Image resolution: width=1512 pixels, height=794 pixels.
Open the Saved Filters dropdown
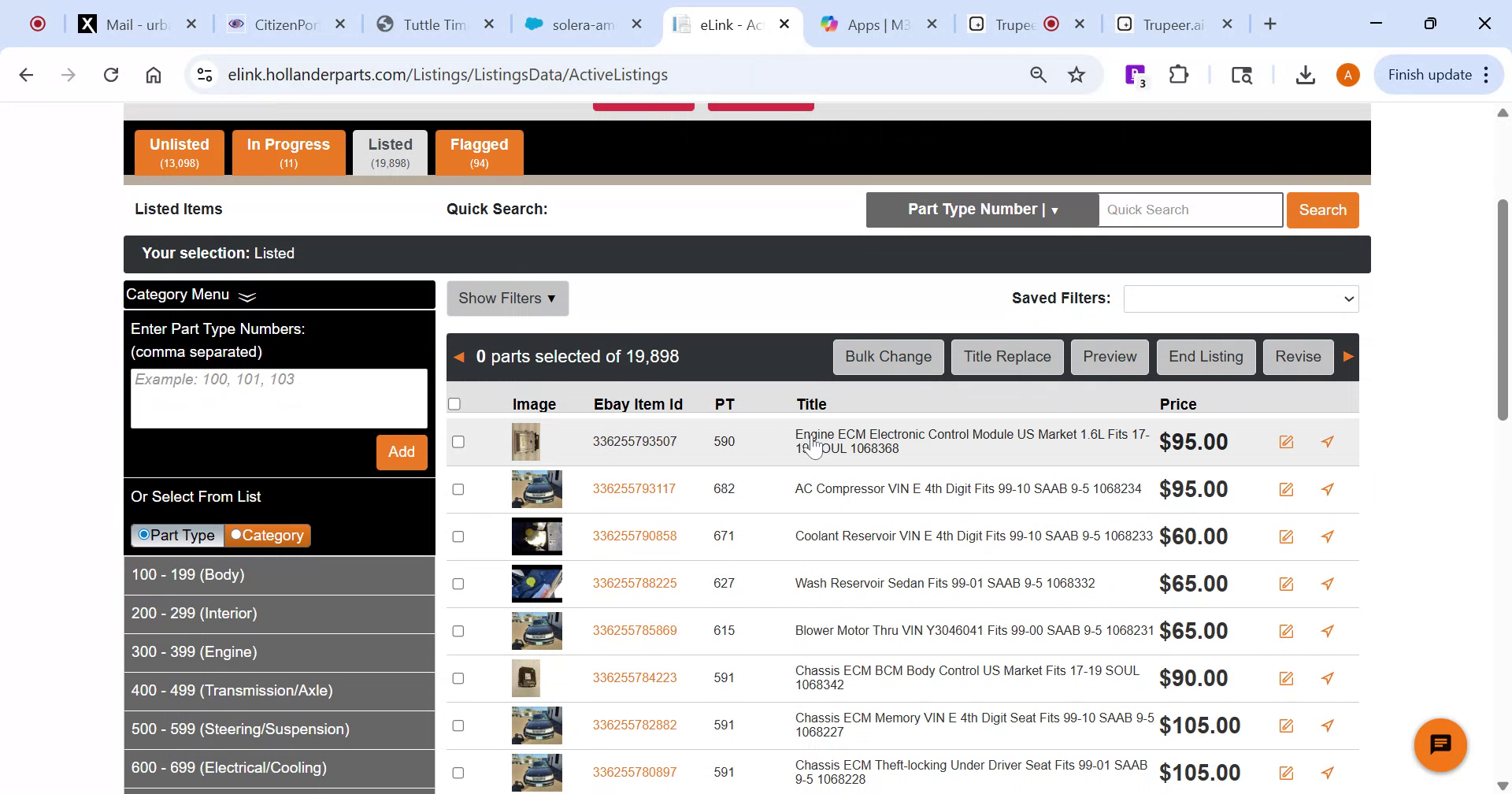tap(1241, 299)
